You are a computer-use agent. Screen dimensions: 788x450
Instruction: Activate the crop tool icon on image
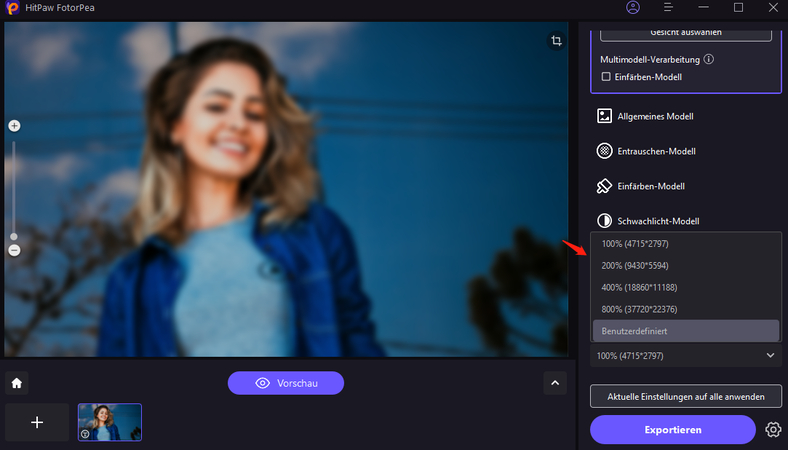pyautogui.click(x=556, y=41)
